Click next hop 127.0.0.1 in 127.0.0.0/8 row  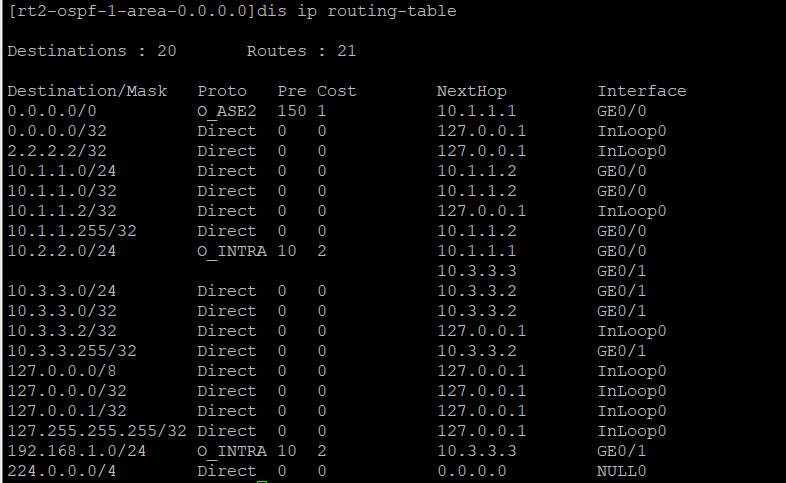(x=482, y=372)
